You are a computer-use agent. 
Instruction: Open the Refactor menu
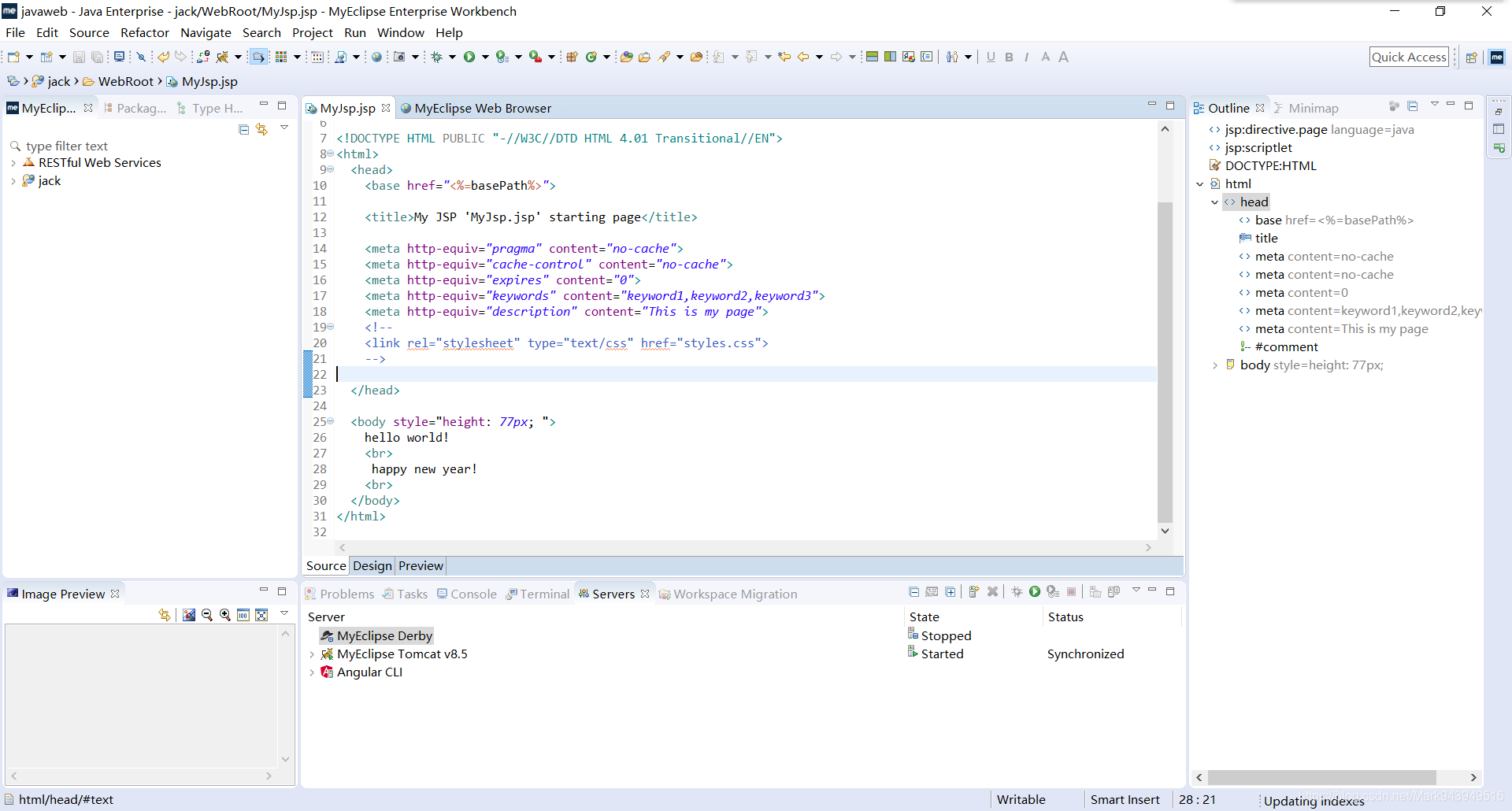(145, 32)
